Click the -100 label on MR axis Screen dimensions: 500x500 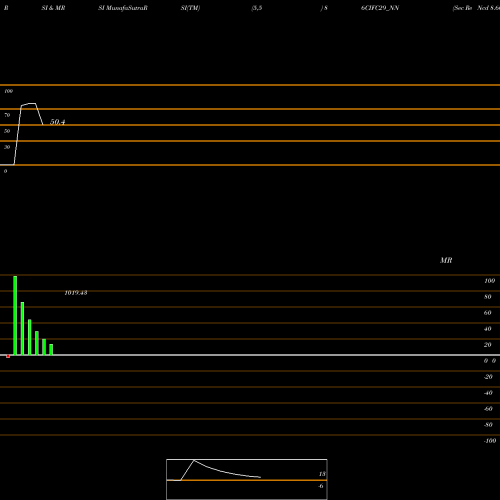click(x=490, y=441)
